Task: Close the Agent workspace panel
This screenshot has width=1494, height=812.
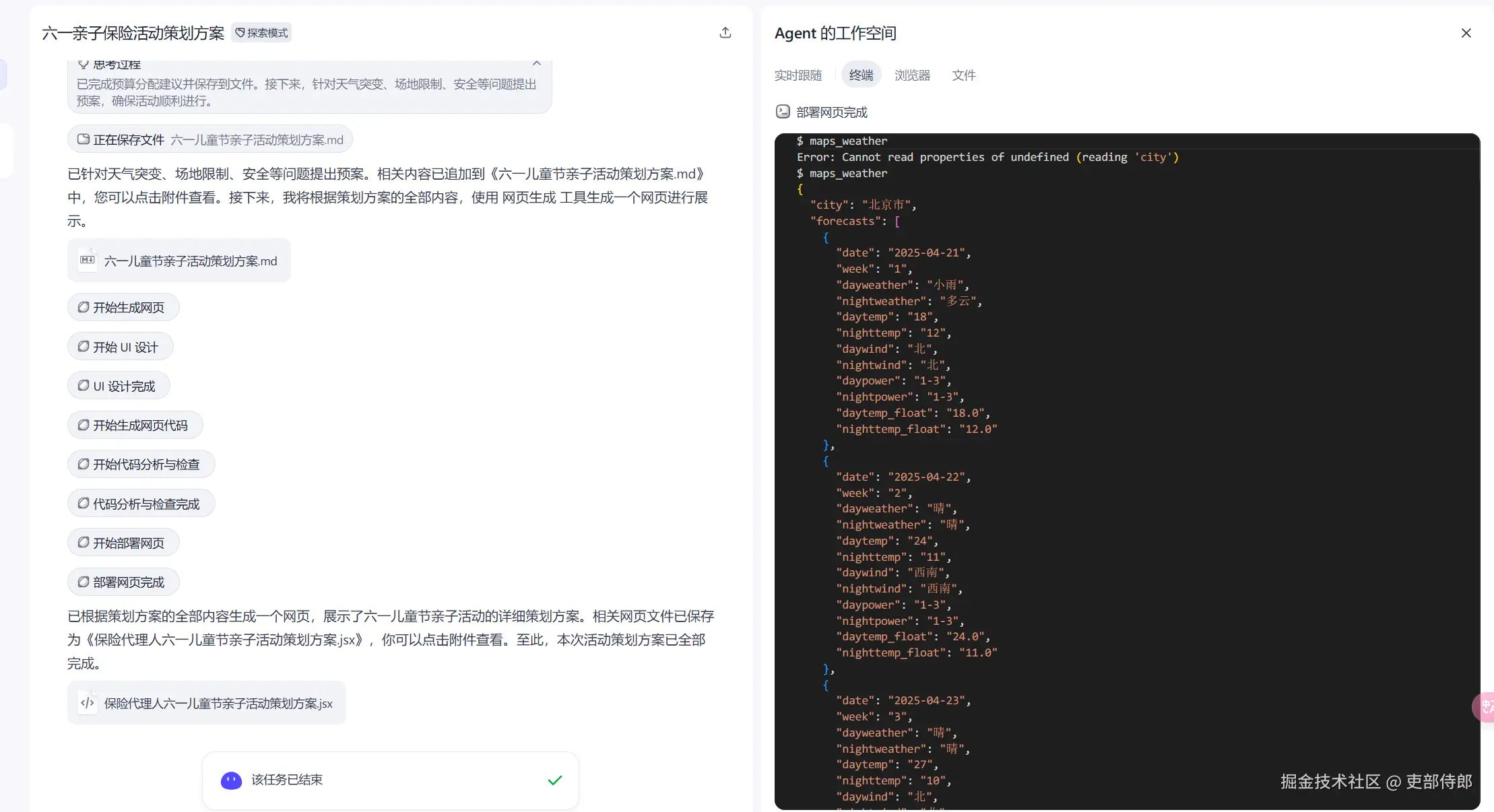Action: point(1466,33)
